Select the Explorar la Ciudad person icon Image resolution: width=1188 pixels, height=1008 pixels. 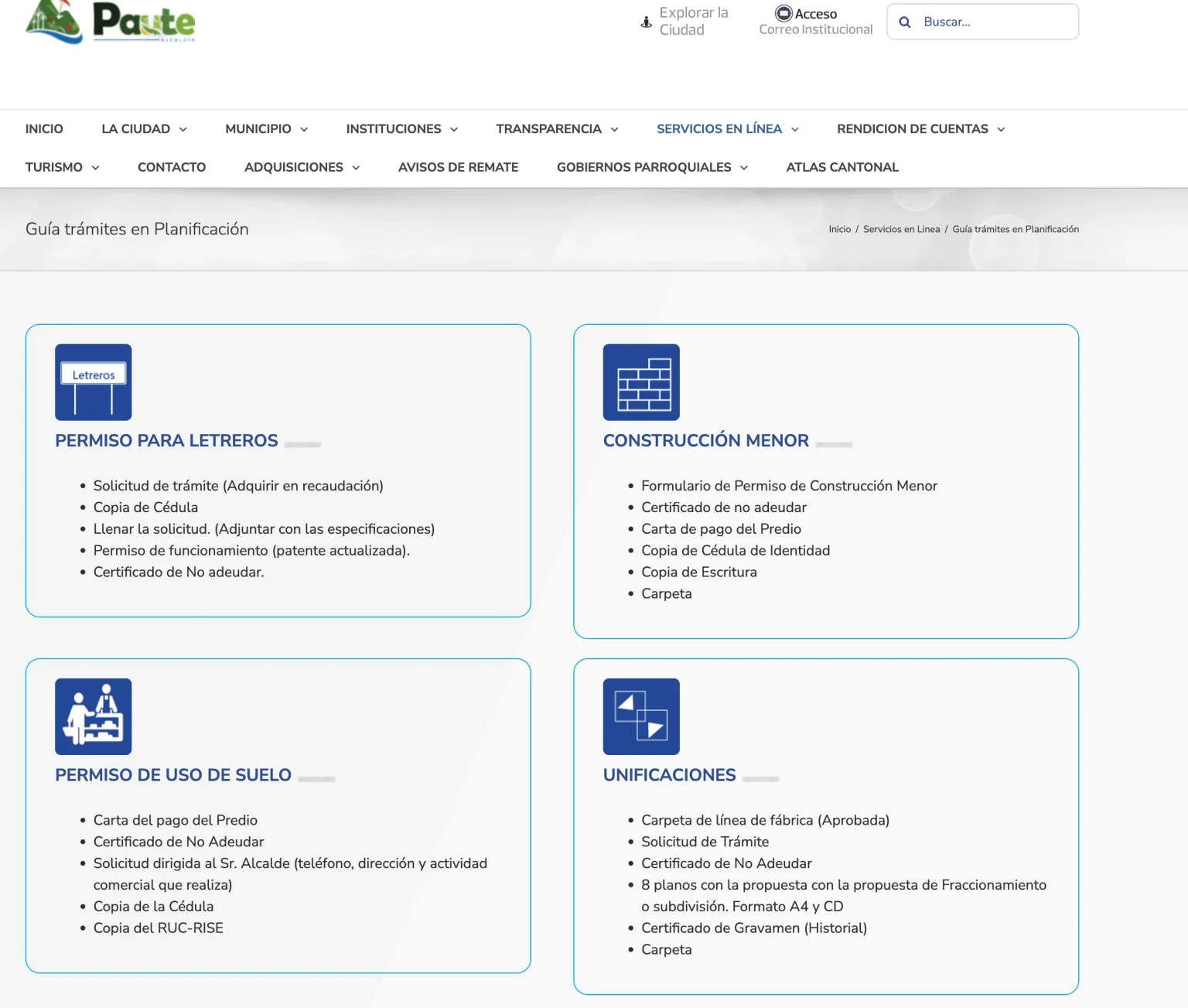click(645, 21)
